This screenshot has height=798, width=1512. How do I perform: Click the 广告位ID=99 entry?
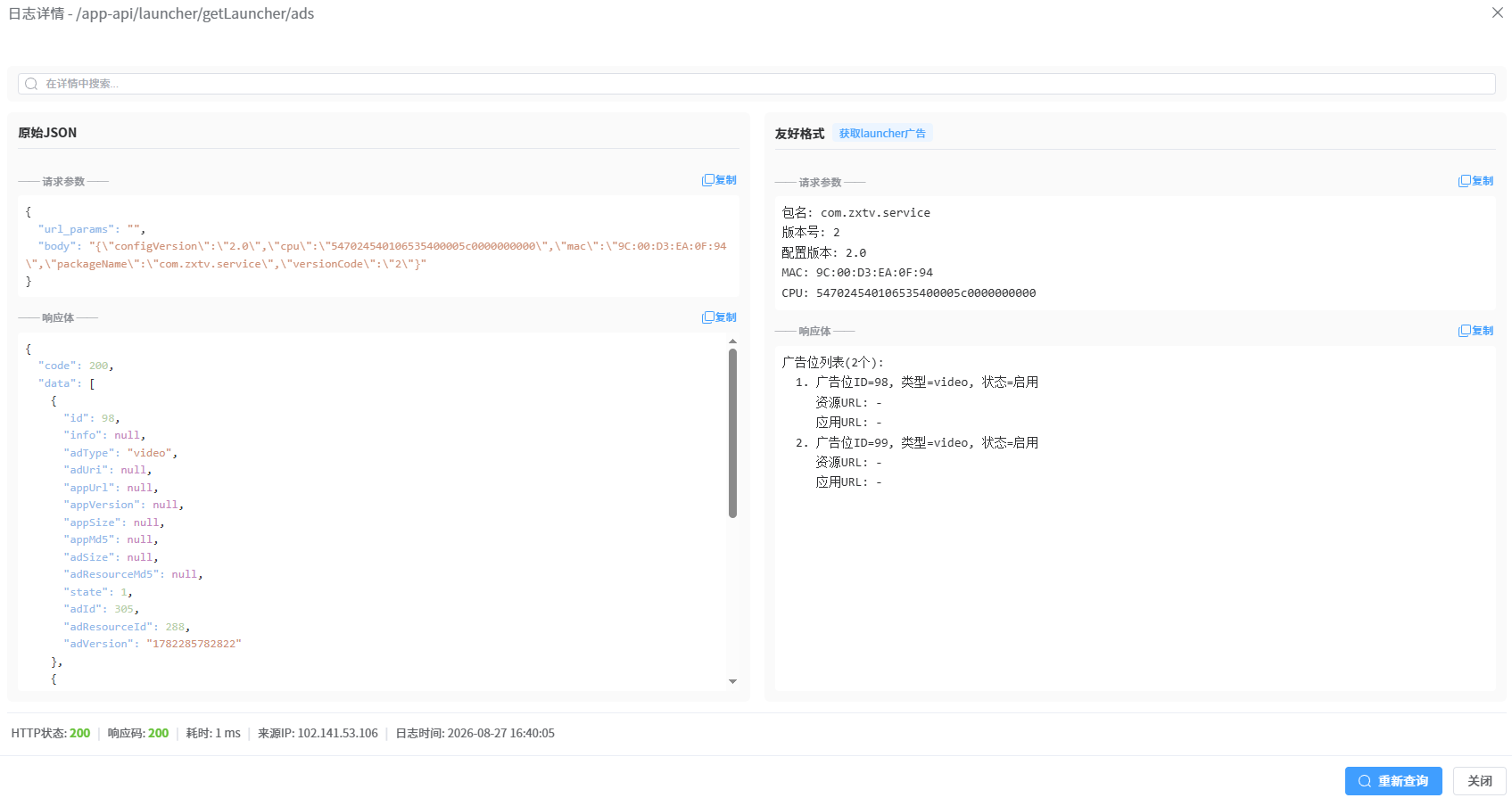click(917, 443)
